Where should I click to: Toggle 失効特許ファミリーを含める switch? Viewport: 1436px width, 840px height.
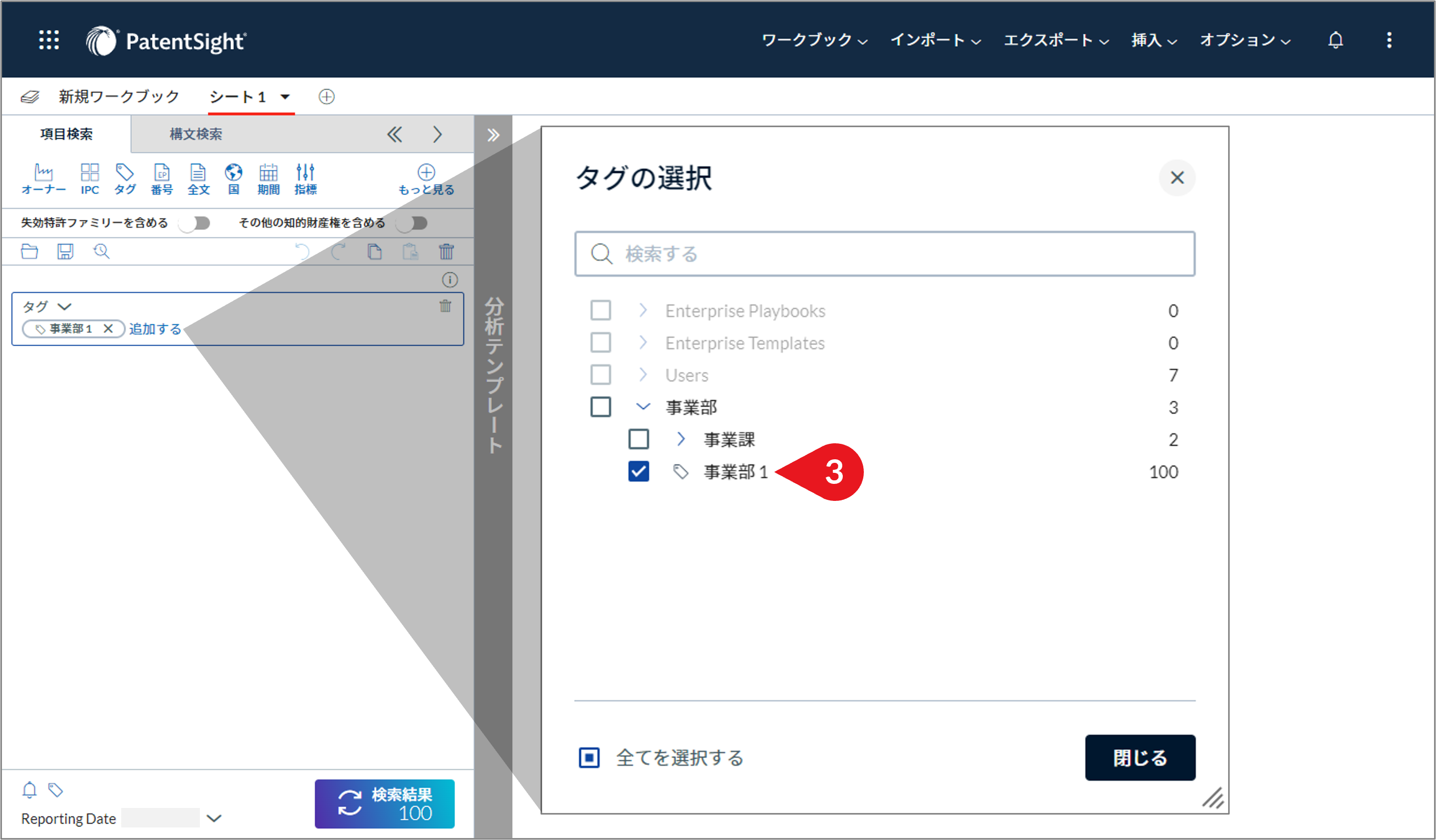click(x=195, y=223)
